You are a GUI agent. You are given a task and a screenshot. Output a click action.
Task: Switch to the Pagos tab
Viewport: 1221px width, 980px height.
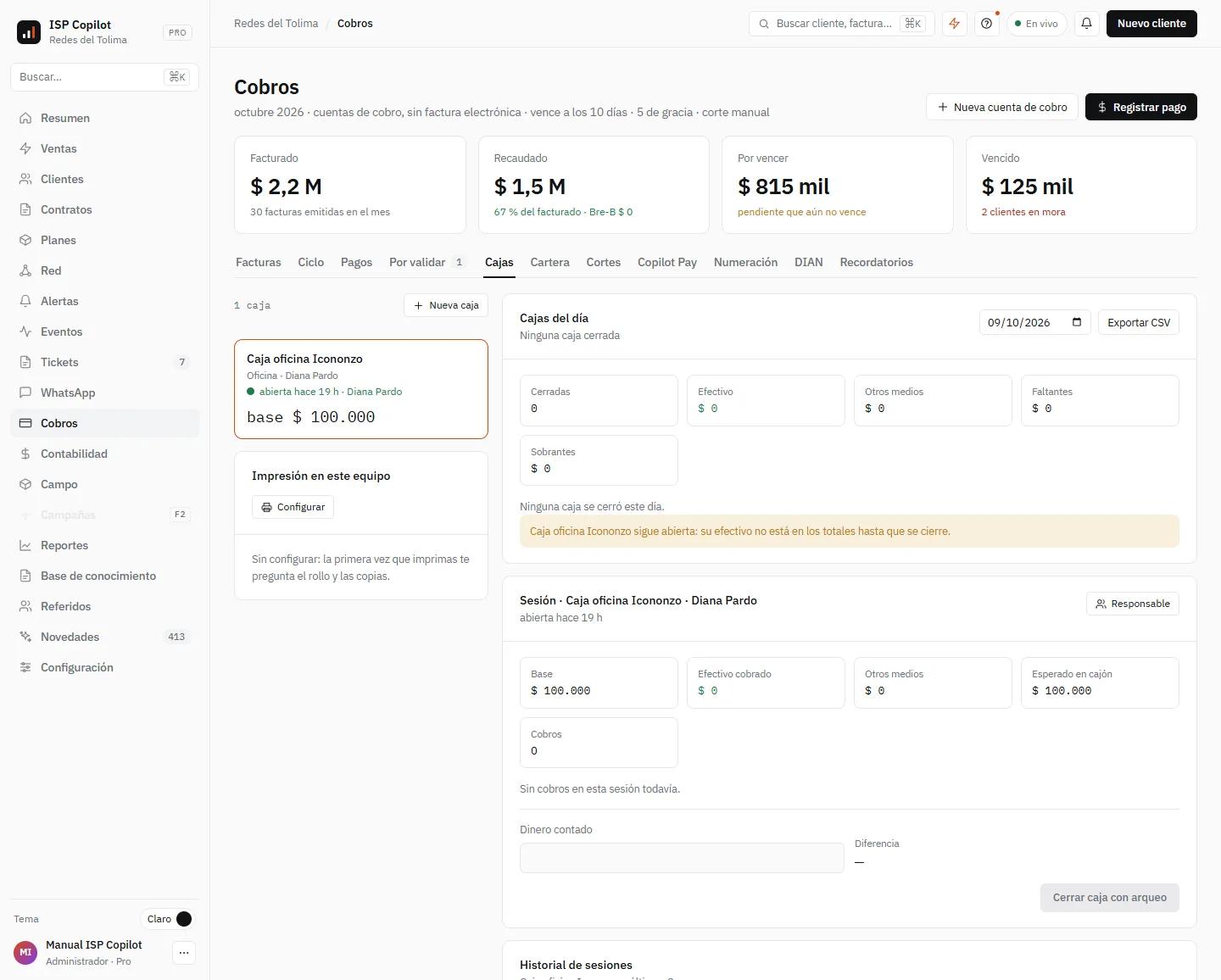[x=356, y=263]
